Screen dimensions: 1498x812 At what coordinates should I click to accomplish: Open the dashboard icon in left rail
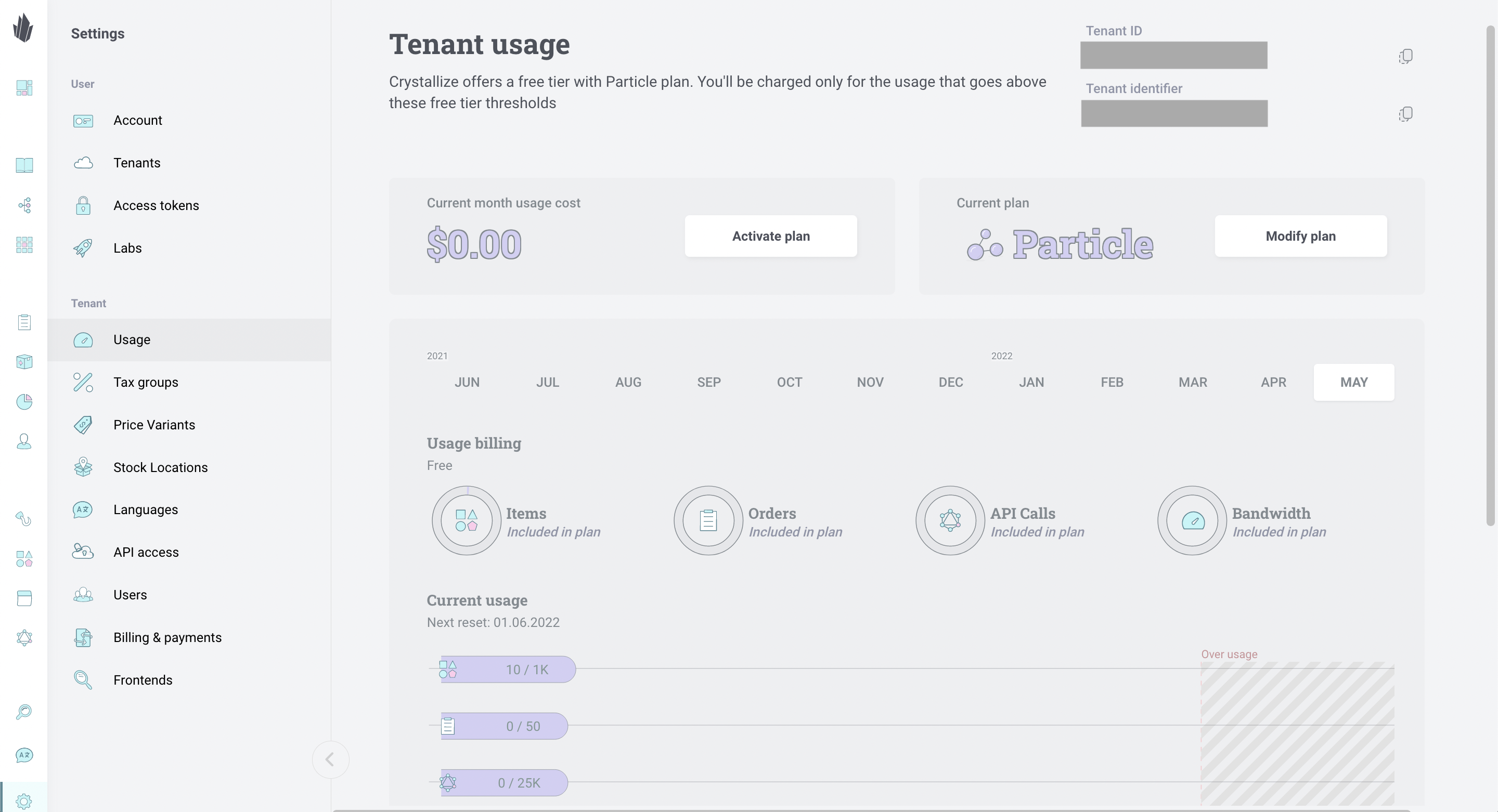pos(24,88)
